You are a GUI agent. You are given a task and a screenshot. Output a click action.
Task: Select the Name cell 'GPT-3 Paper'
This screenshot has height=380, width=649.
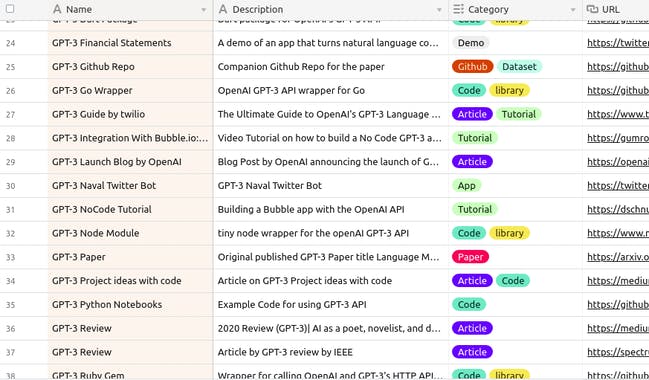[130, 257]
